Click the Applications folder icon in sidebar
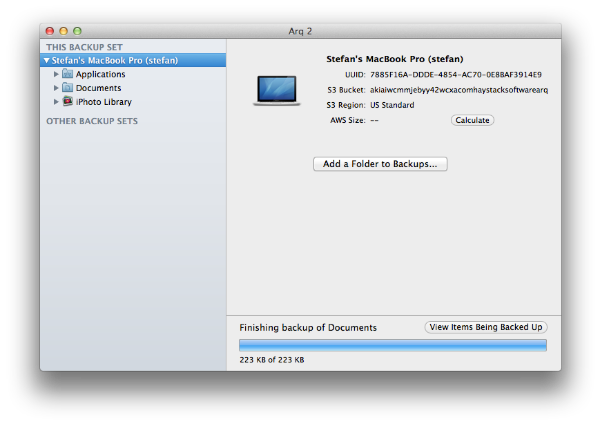Screen dimensions: 600x426 click(67, 73)
